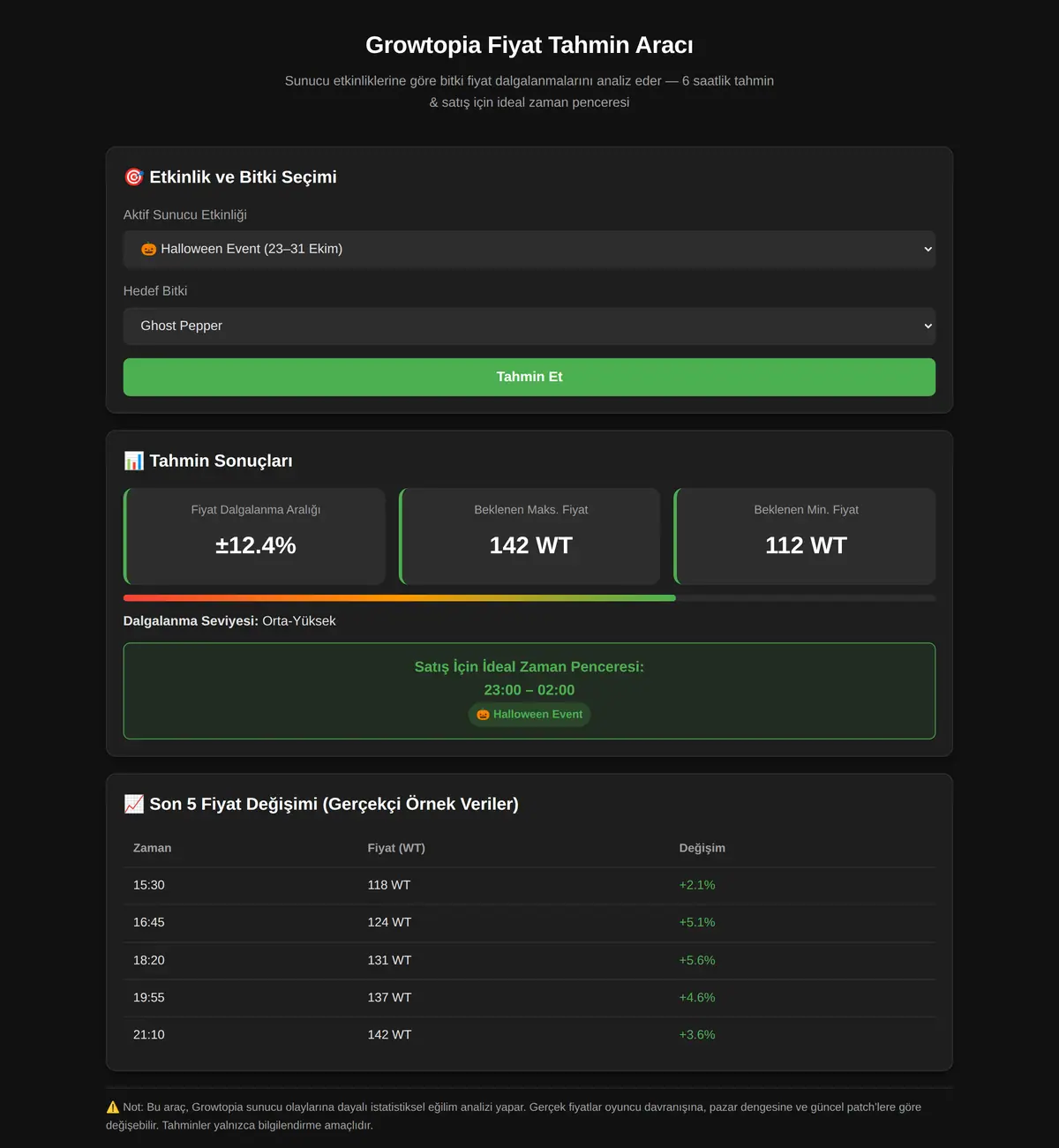The width and height of the screenshot is (1059, 1148).
Task: Click the Satış İçin İdeal Zaman Penceresi heading
Action: pyautogui.click(x=529, y=667)
